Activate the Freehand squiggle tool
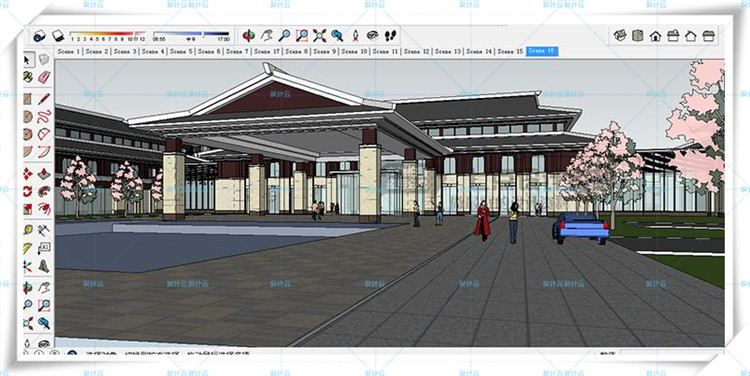This screenshot has height=376, width=750. 44,116
